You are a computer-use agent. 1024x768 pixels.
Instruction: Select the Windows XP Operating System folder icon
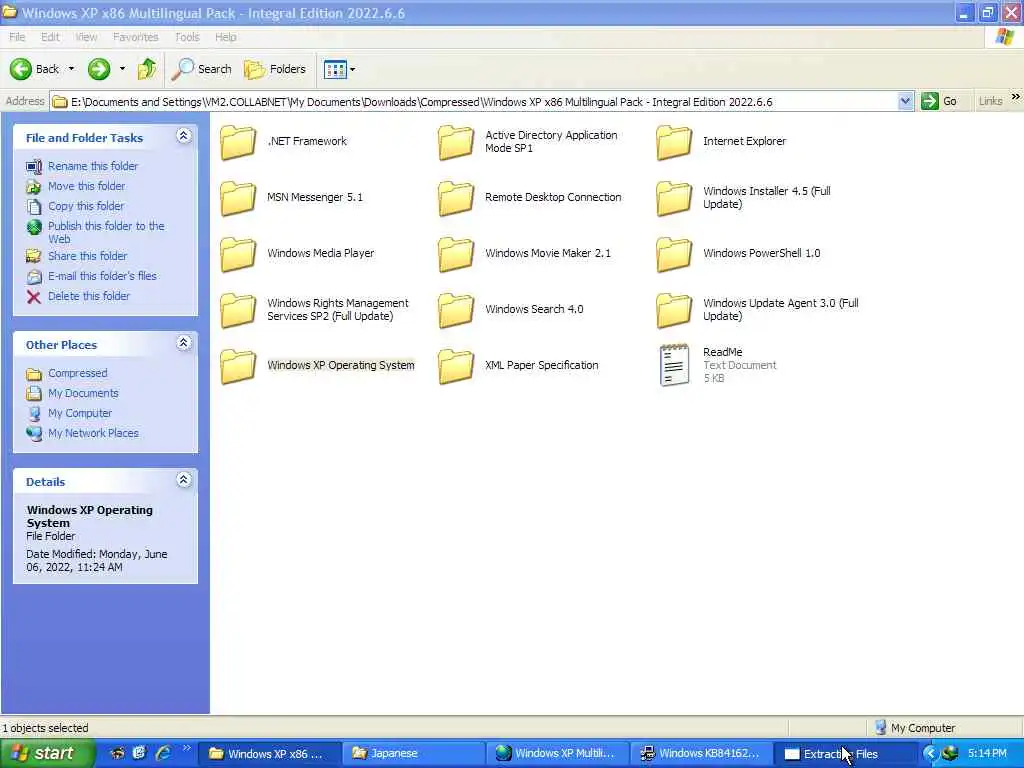[238, 366]
